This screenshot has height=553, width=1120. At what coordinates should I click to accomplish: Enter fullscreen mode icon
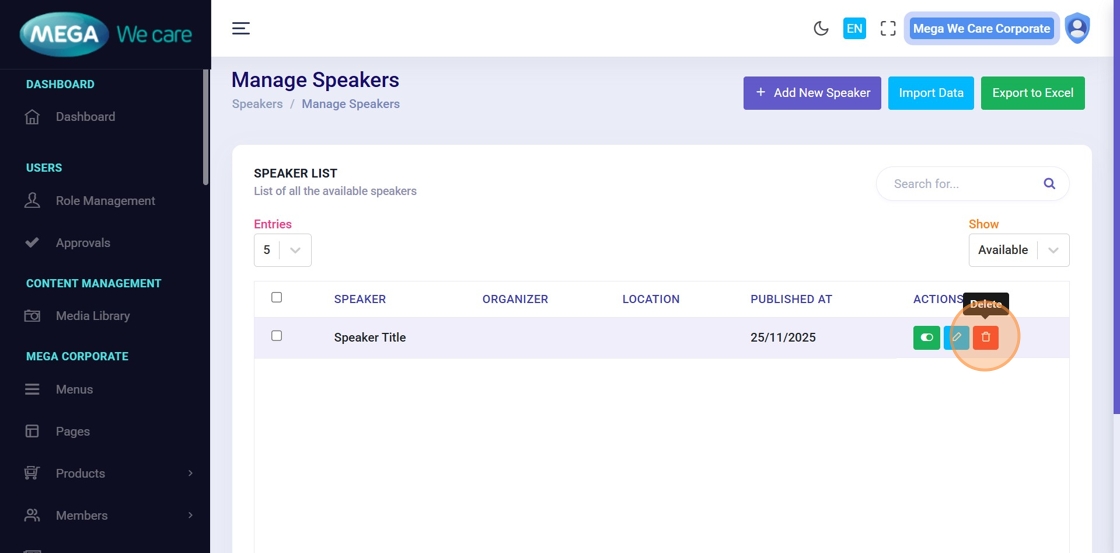point(888,28)
